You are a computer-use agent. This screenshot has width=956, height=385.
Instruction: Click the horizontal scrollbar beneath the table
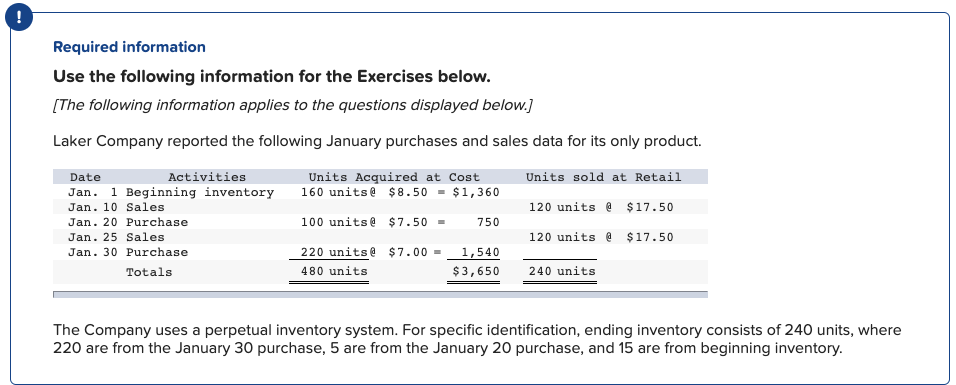(x=380, y=295)
